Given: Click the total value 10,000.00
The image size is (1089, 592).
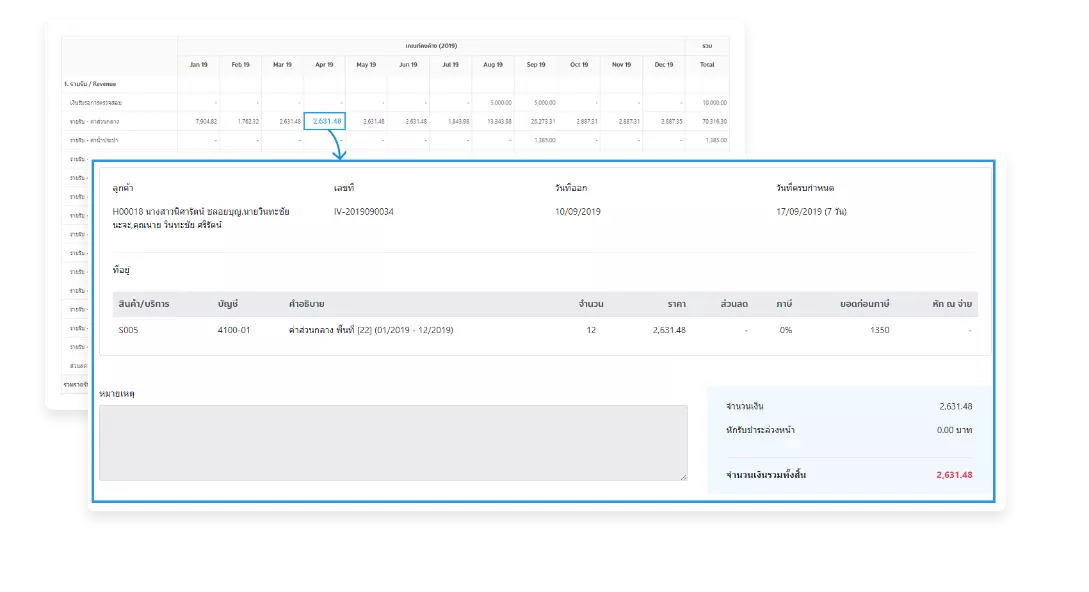Looking at the screenshot, I should click(x=714, y=103).
